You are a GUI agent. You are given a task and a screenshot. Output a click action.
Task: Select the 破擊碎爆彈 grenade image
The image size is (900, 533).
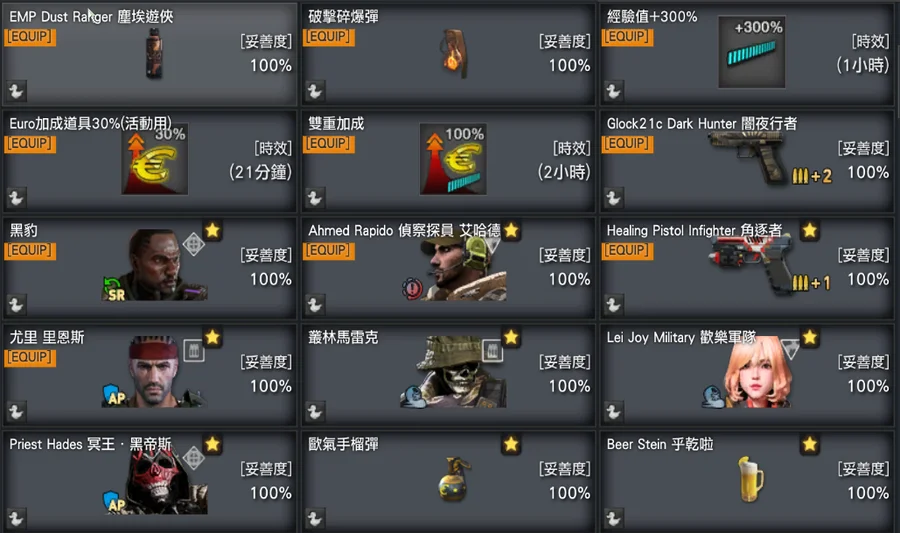click(x=454, y=54)
